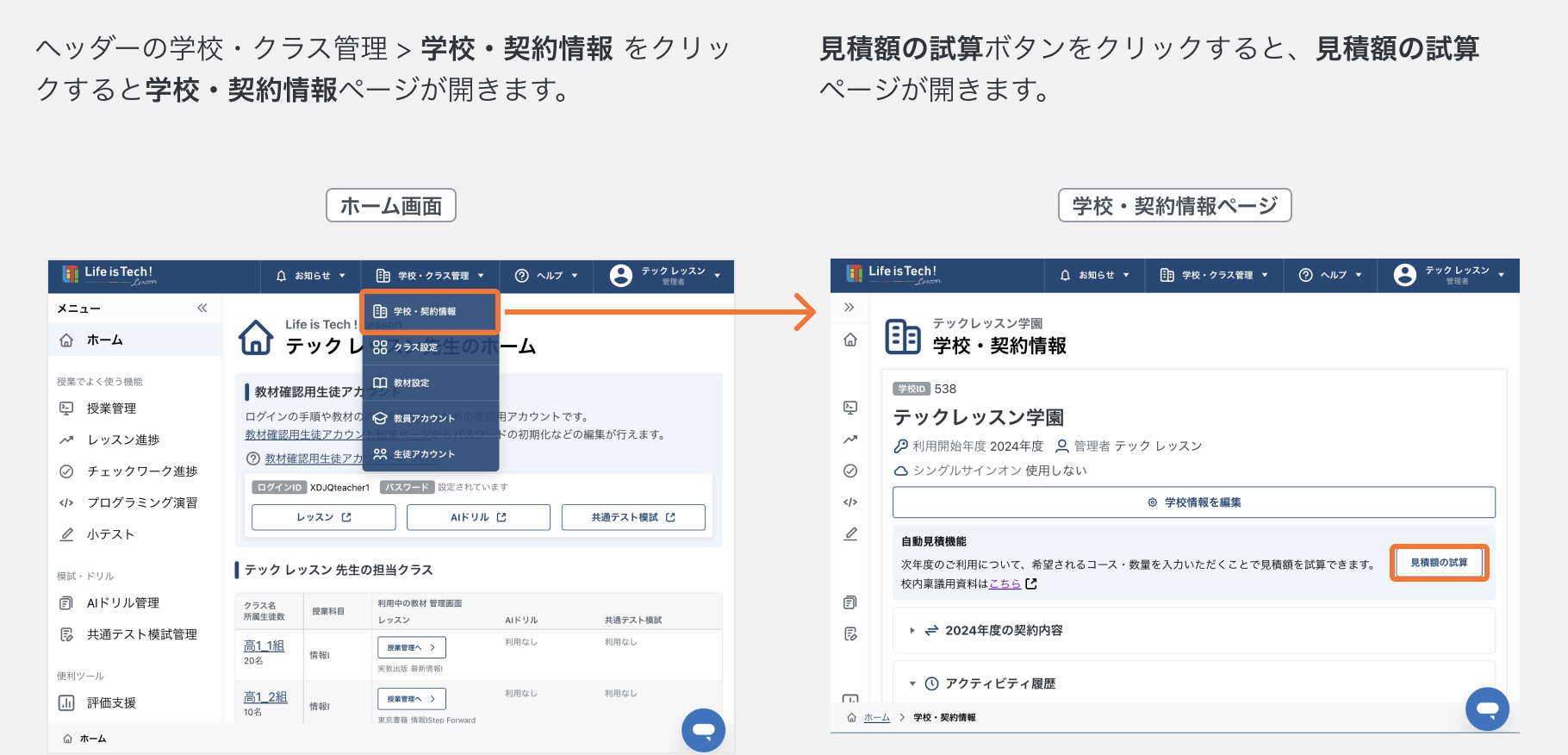This screenshot has width=1568, height=755.
Task: Choose 学校・契約情報 from the dropdown menu
Action: [x=429, y=311]
